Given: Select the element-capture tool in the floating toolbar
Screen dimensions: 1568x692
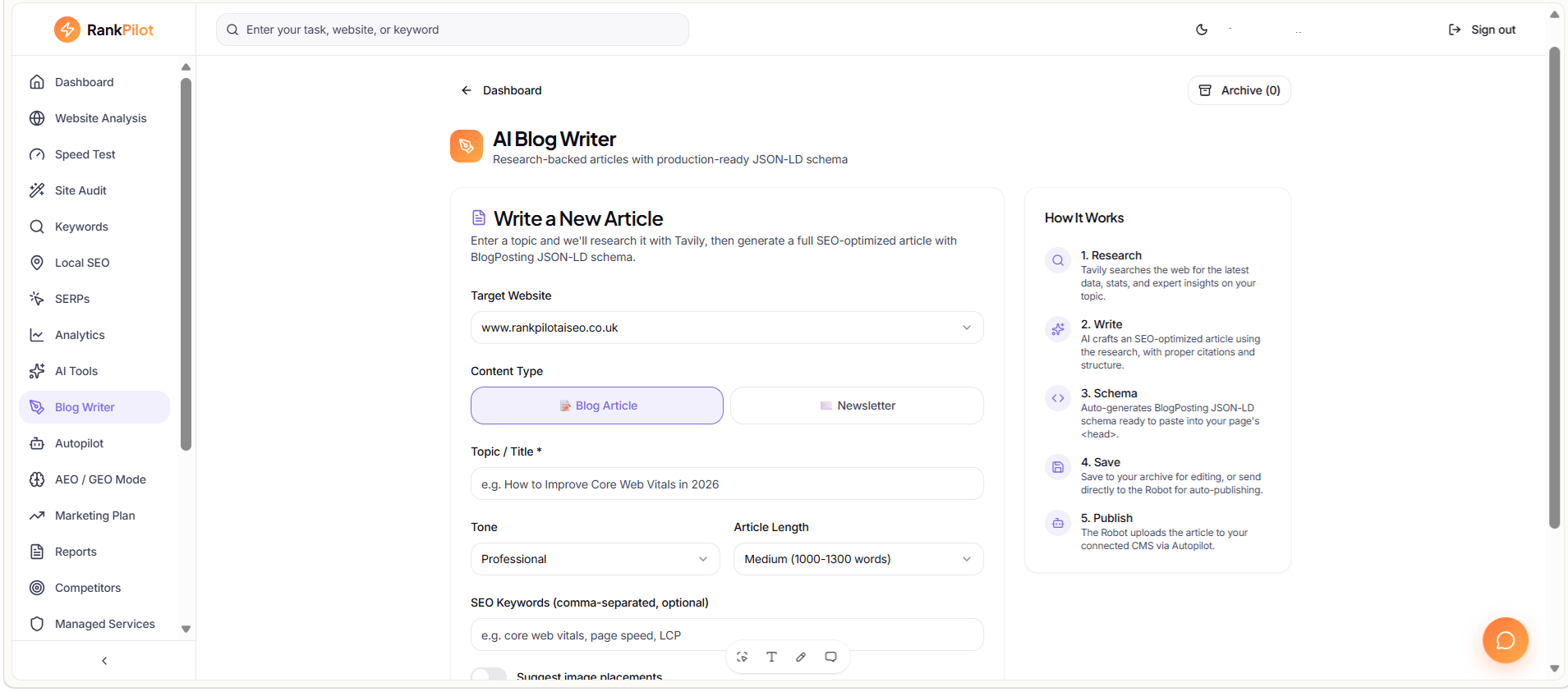Looking at the screenshot, I should pyautogui.click(x=742, y=657).
